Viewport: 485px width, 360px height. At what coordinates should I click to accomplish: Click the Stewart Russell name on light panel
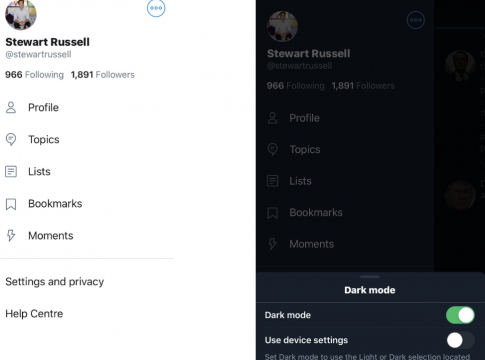48,42
